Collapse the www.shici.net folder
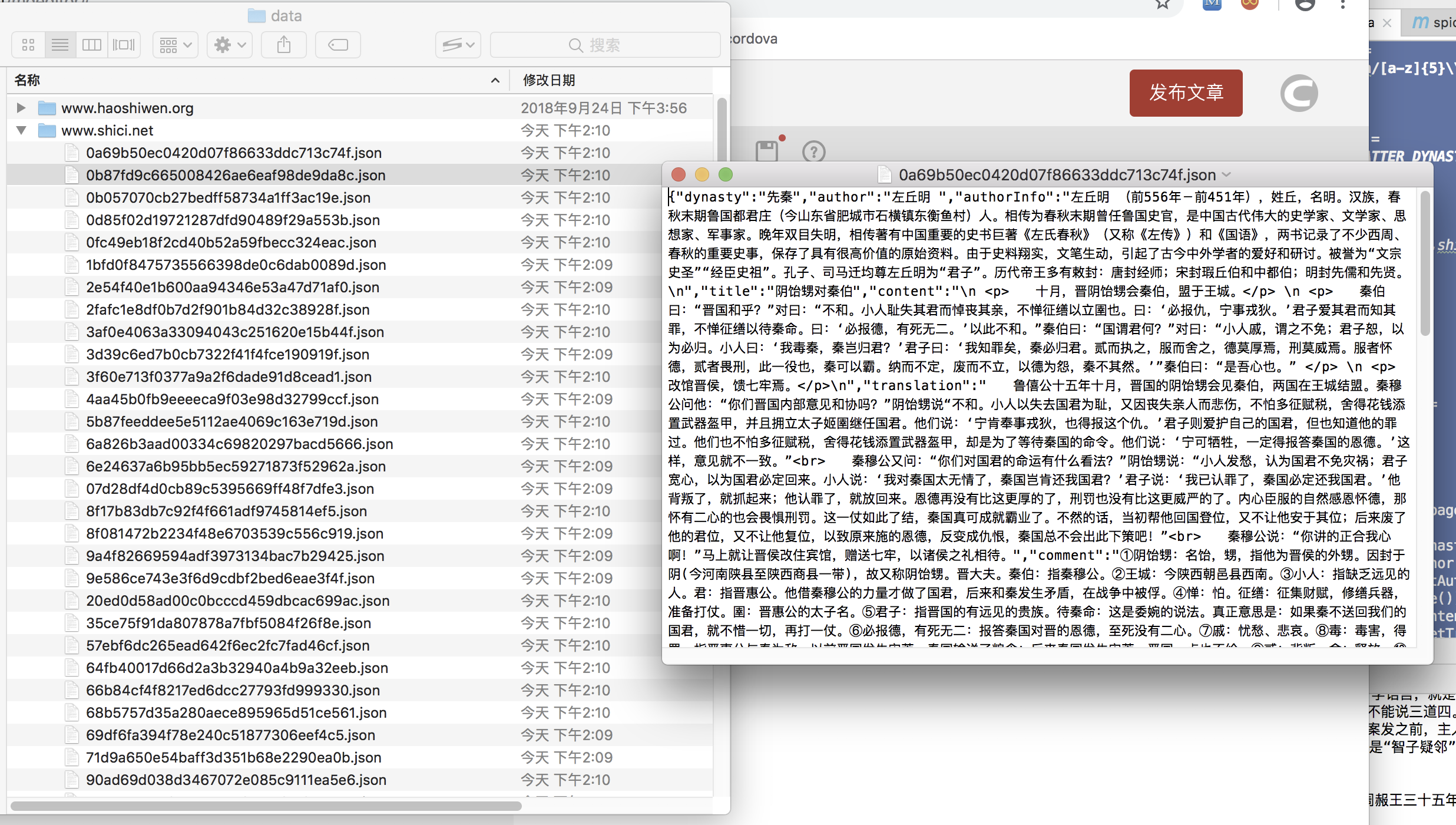The image size is (1456, 825). click(21, 130)
